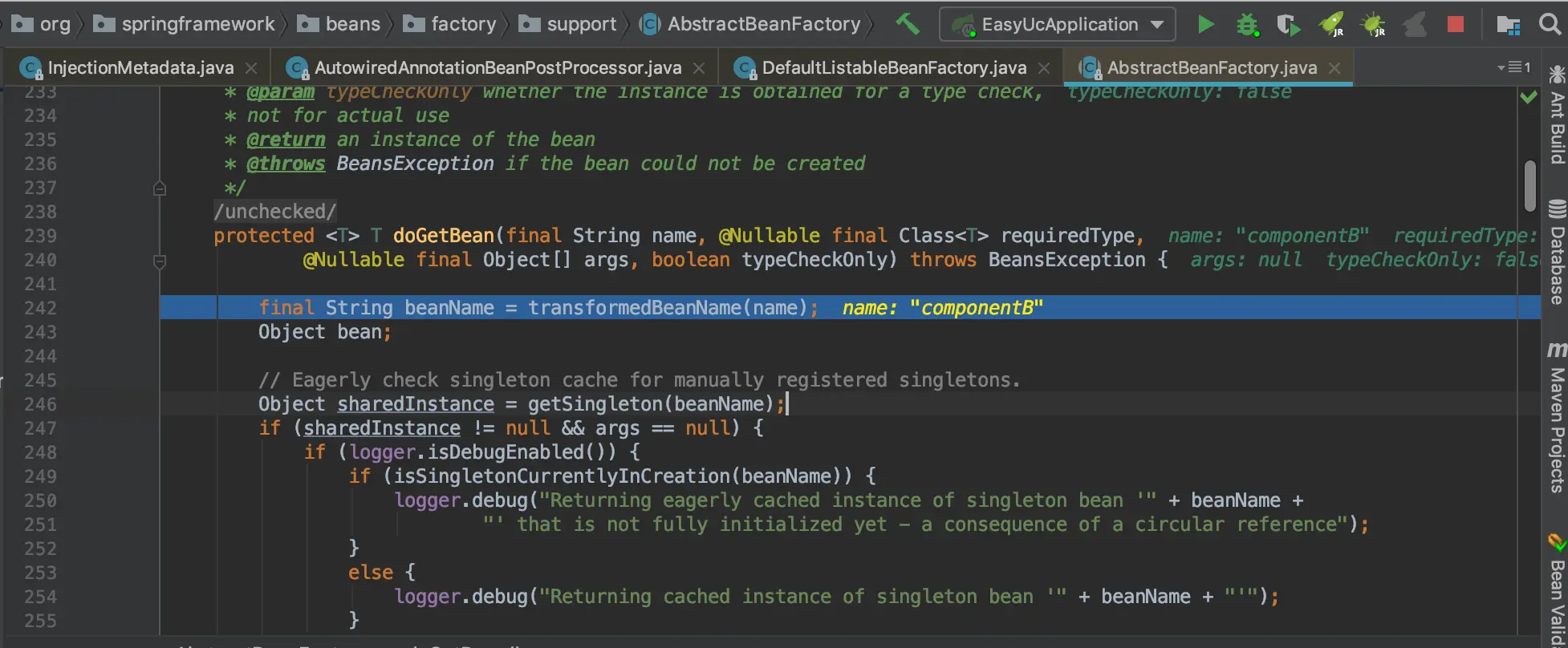Click the editor's vertical scrollbar thumb
Viewport: 1568px width, 648px height.
(1530, 186)
